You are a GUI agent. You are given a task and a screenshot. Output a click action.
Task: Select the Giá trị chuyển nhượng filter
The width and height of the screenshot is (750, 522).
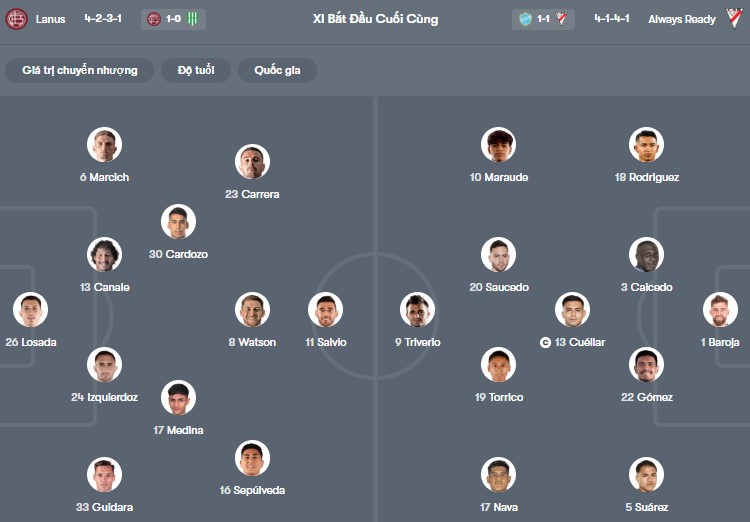tap(79, 70)
